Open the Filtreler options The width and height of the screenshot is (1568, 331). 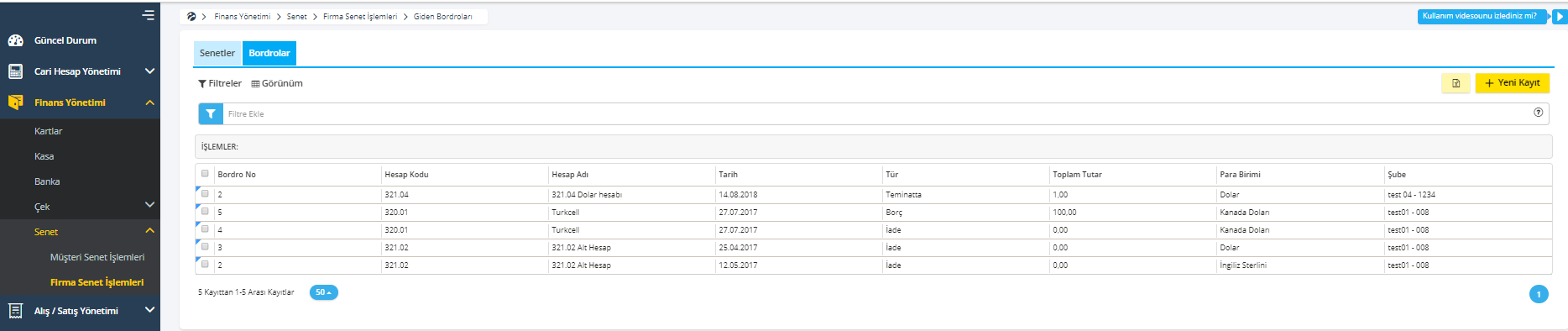tap(220, 83)
